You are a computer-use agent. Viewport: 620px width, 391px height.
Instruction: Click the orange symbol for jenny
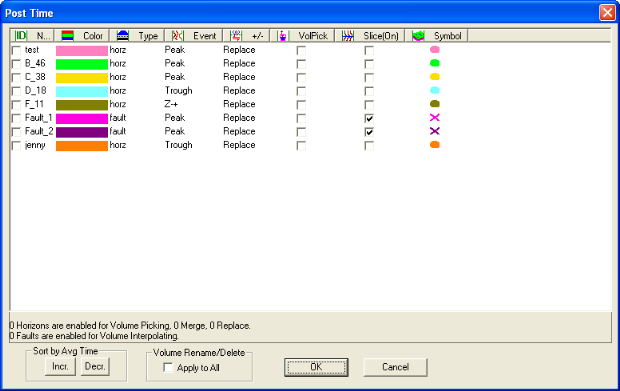(x=435, y=145)
